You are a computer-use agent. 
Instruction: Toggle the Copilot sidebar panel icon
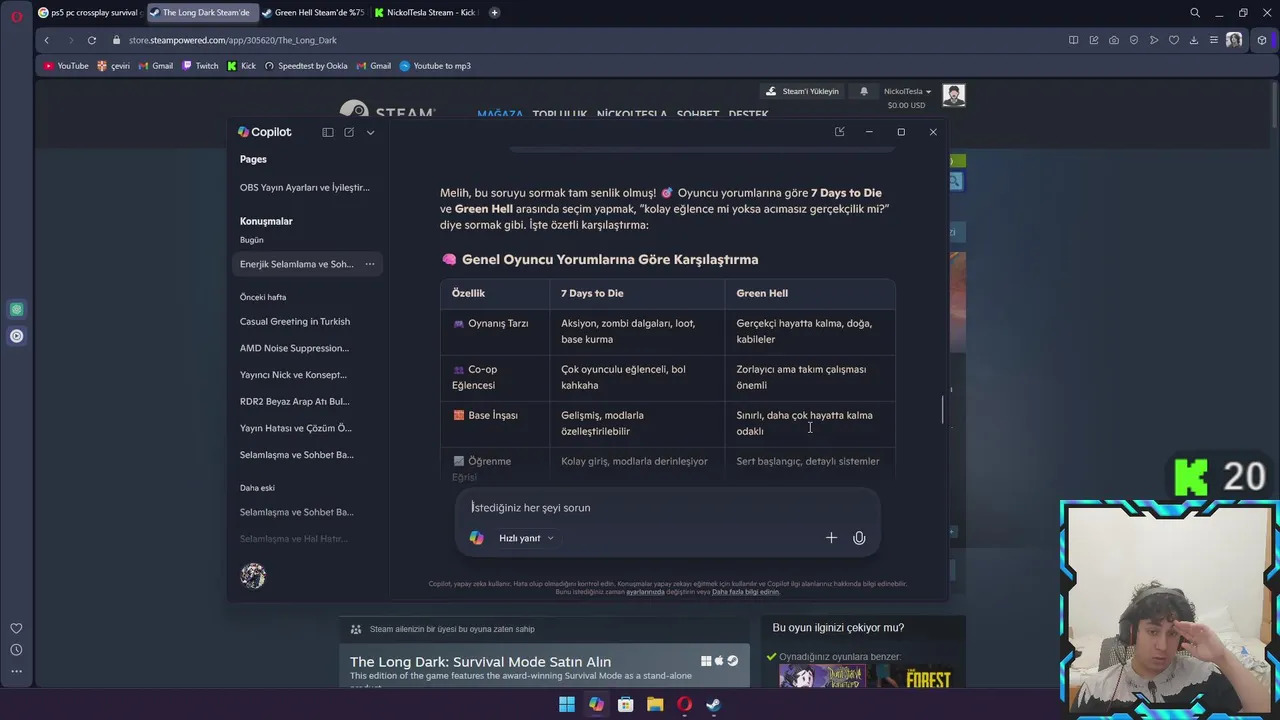point(327,132)
